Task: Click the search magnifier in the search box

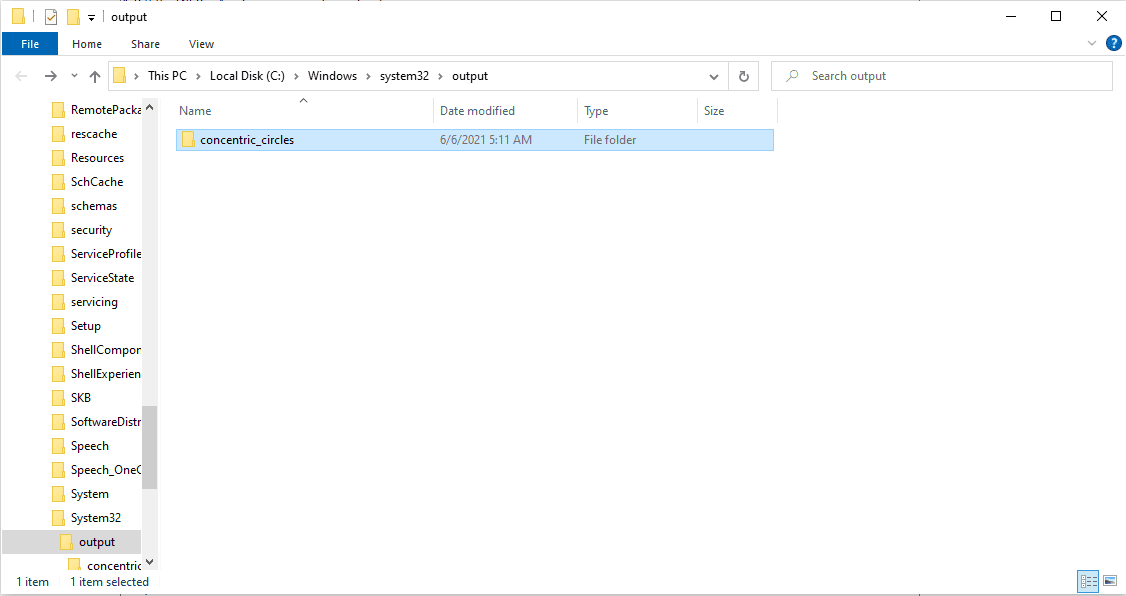Action: [790, 76]
